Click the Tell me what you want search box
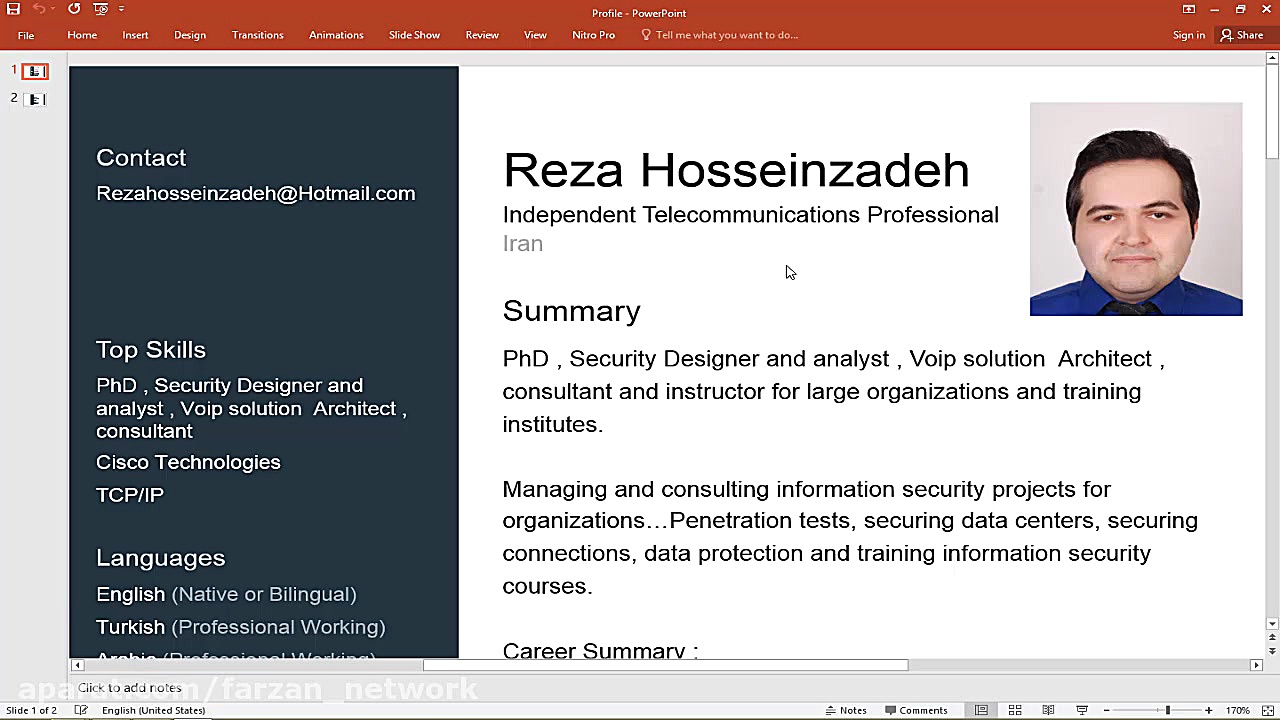 pos(720,35)
